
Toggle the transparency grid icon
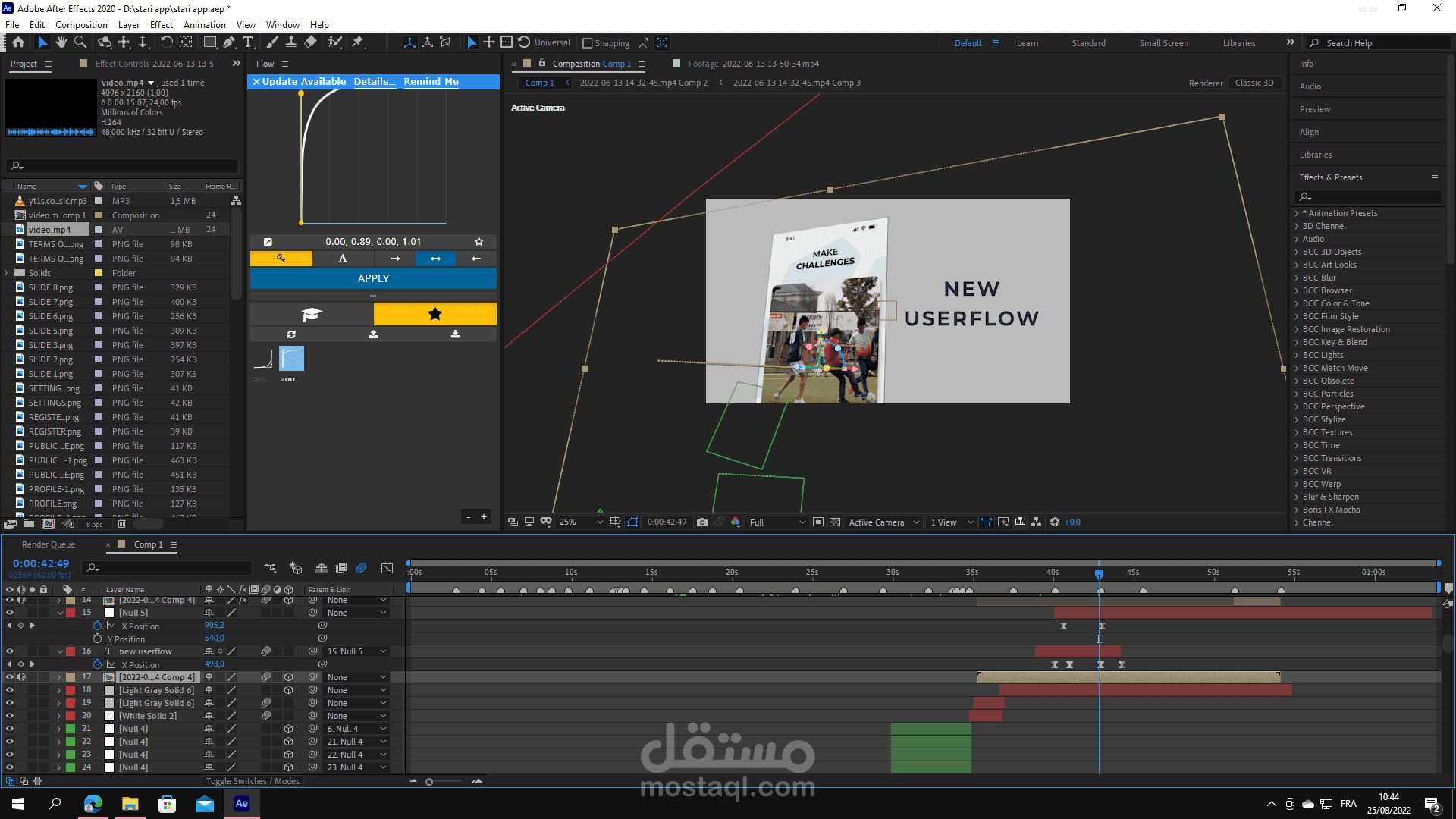click(x=835, y=522)
